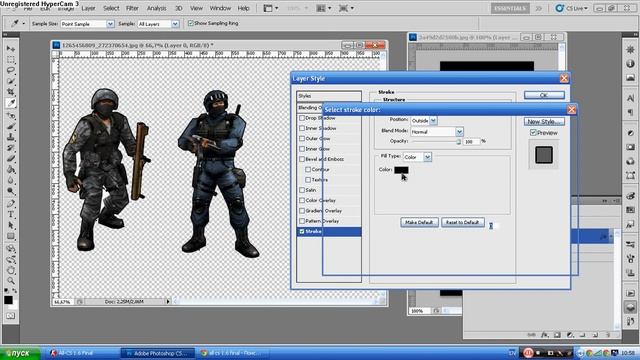Open the Layer menu
Viewport: 640px width, 360px height.
click(x=88, y=8)
